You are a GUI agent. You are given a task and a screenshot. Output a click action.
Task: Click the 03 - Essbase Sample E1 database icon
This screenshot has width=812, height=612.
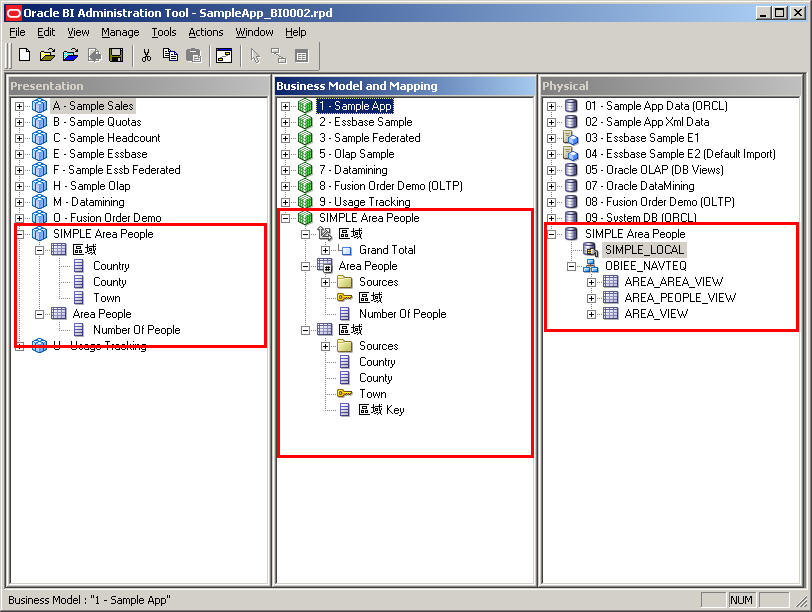tap(570, 138)
